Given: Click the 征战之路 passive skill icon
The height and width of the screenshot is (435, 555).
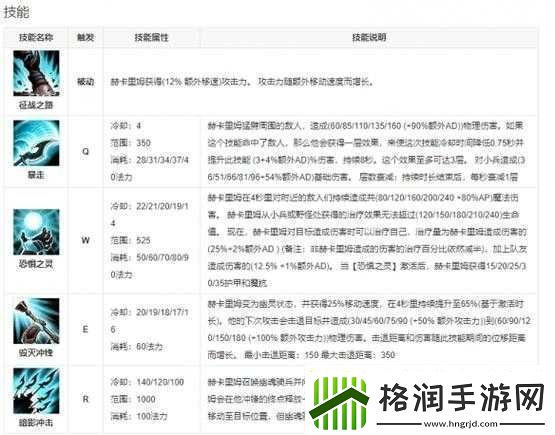Looking at the screenshot, I should (x=36, y=73).
